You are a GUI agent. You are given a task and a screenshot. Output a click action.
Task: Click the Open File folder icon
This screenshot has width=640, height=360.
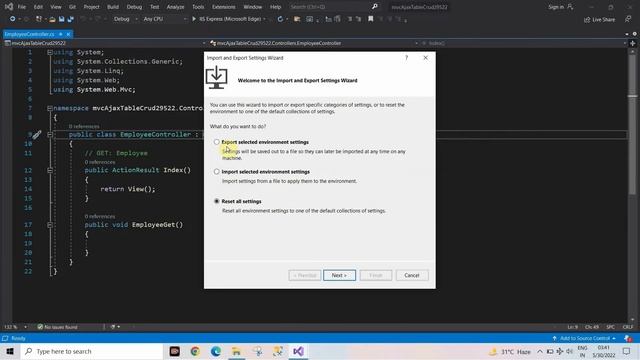[52, 19]
